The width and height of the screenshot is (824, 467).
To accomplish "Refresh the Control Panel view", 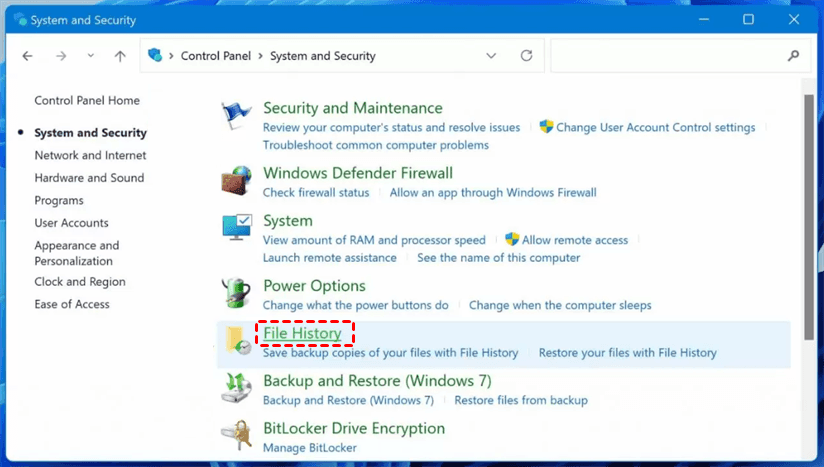I will tap(526, 55).
